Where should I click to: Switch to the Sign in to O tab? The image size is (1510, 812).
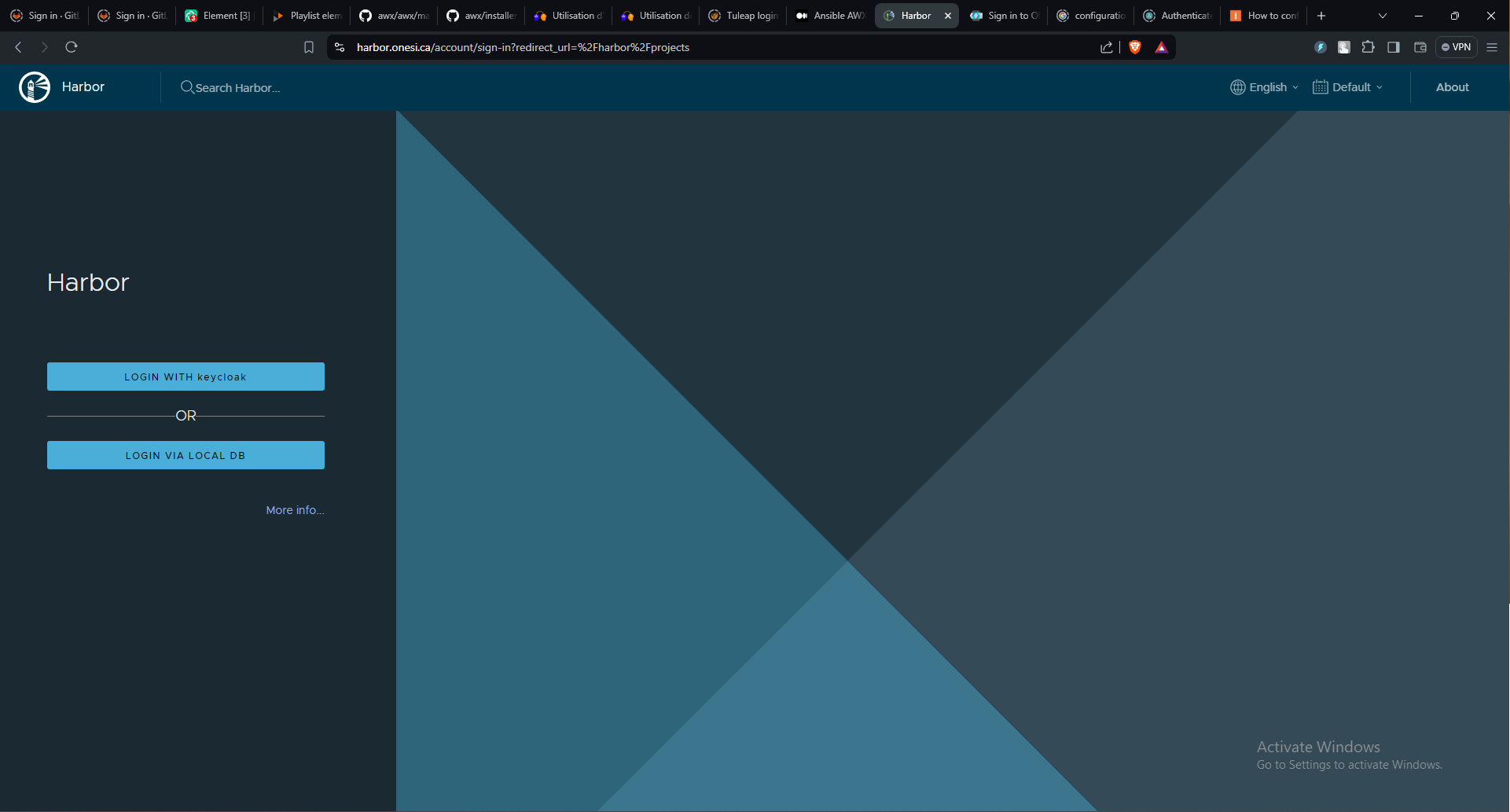pos(1004,16)
